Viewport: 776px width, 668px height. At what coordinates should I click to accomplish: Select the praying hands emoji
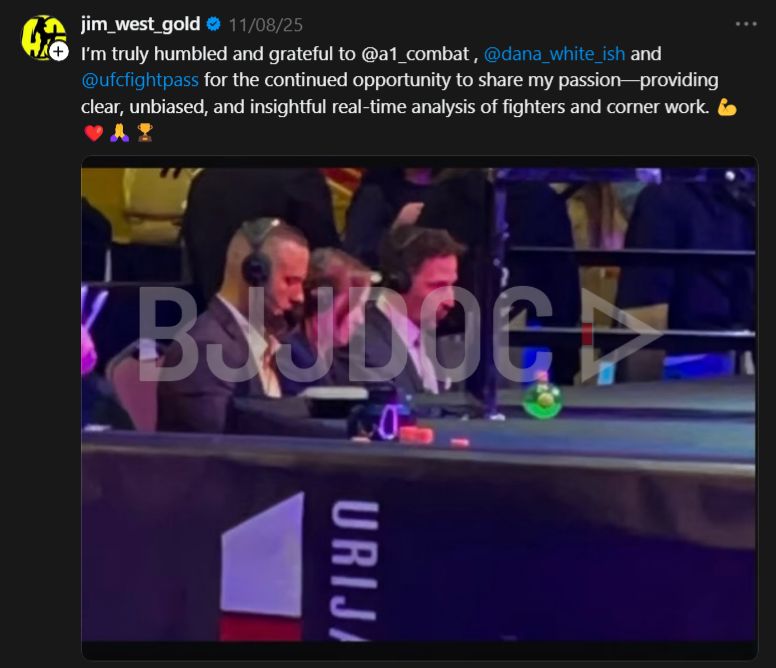[x=119, y=133]
